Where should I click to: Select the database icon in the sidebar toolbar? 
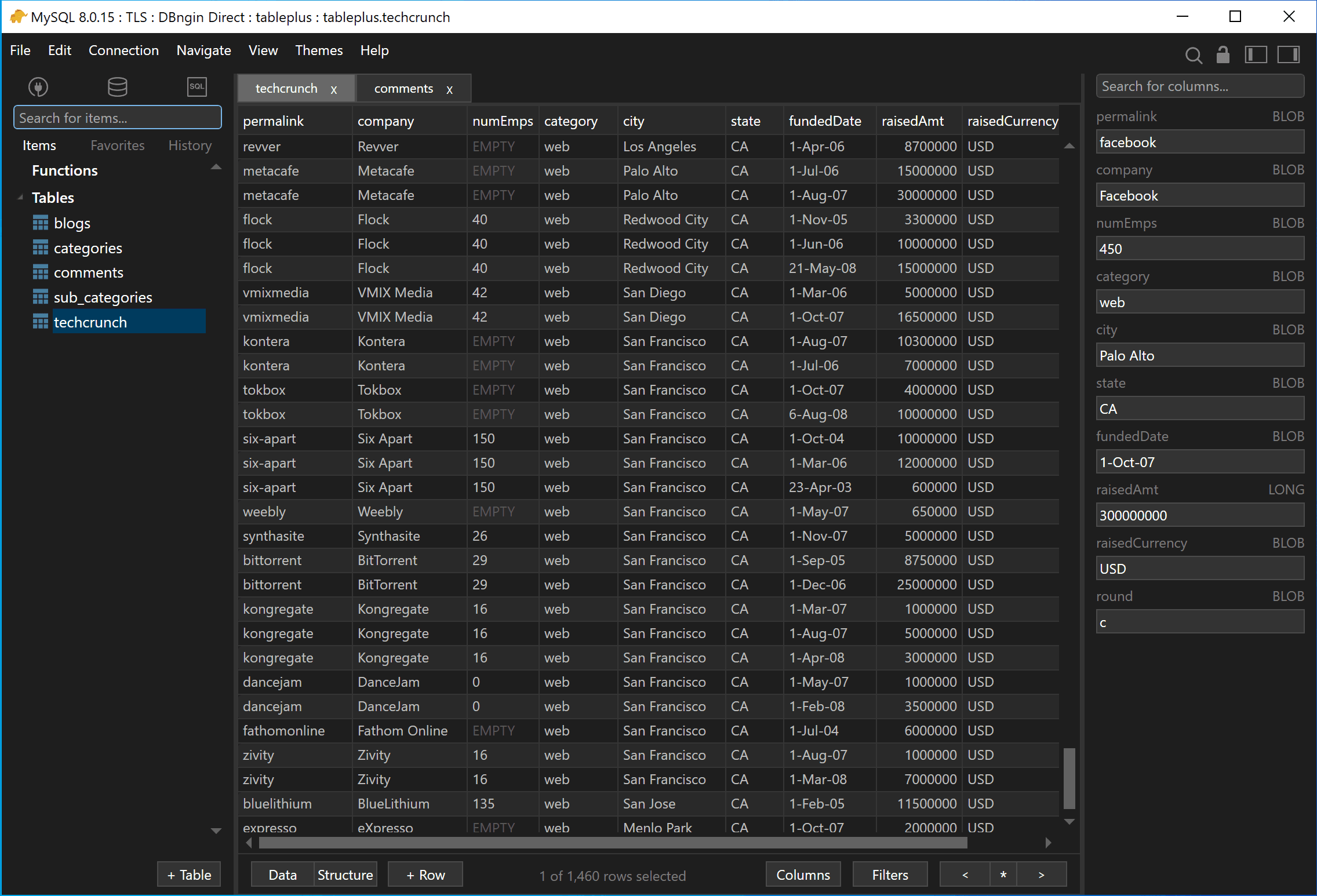click(117, 86)
